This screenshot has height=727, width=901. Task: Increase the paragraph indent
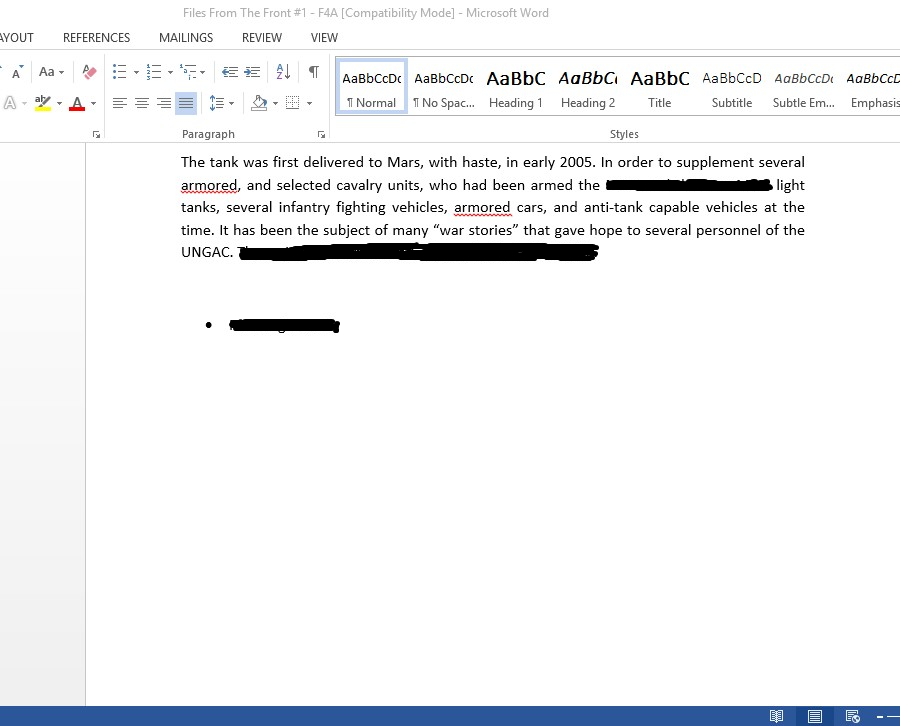tap(252, 72)
